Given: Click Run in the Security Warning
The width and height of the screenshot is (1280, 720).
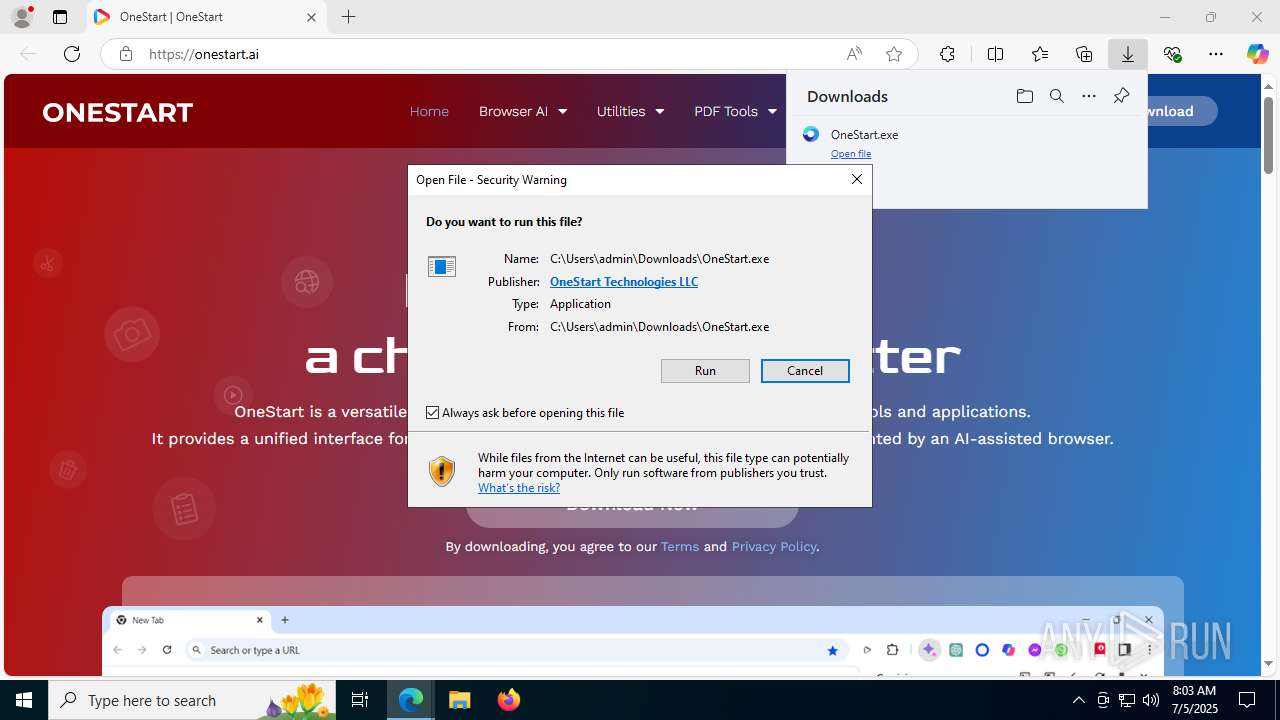Looking at the screenshot, I should coord(705,371).
